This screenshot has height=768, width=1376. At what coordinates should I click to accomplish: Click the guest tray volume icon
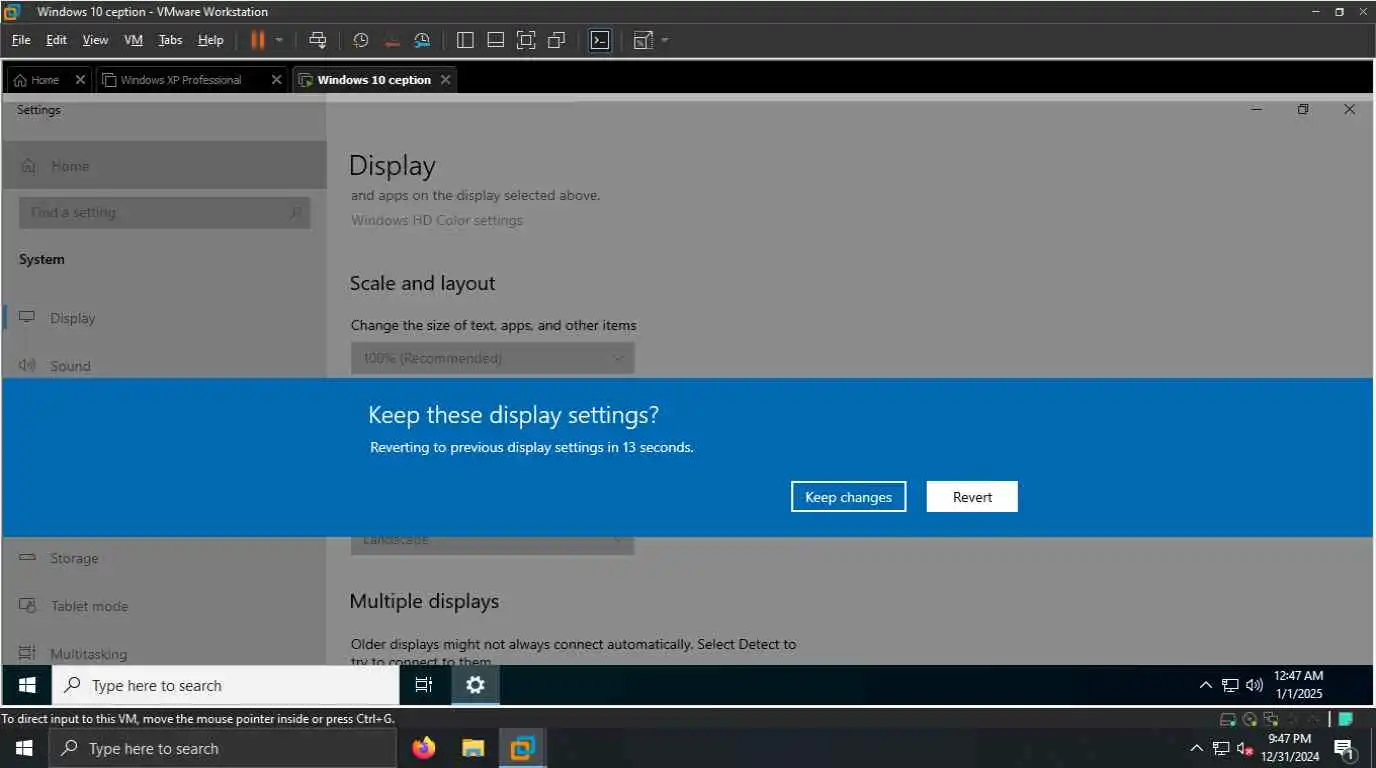coord(1255,685)
